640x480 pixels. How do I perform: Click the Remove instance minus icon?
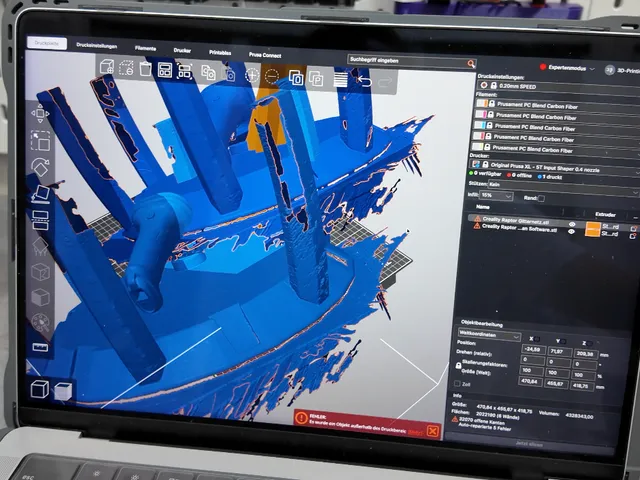tap(272, 76)
